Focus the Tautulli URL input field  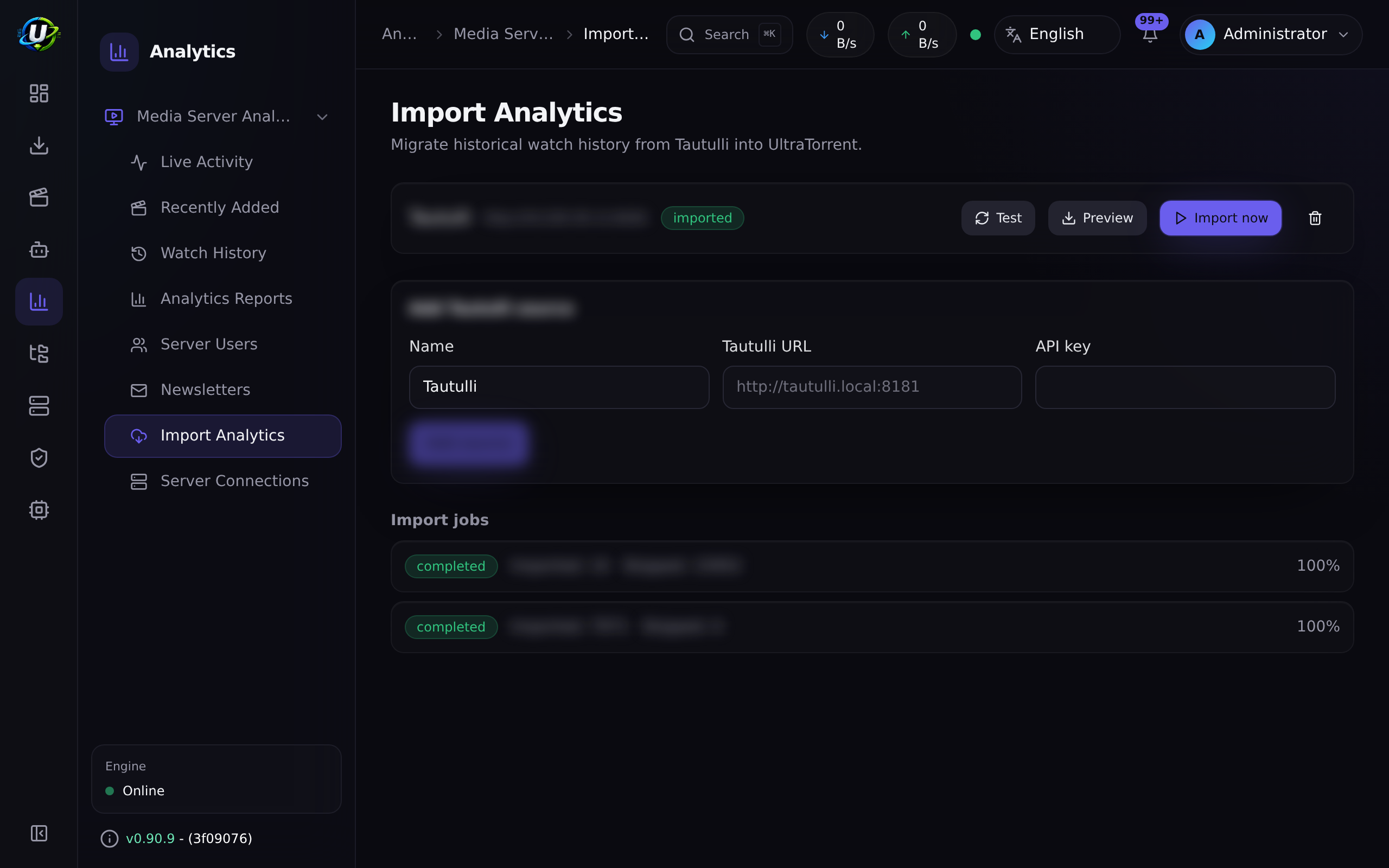click(x=872, y=387)
